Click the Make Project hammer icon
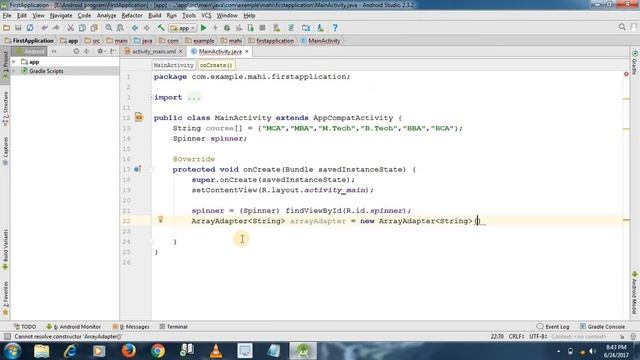The image size is (640, 360). 161,28
